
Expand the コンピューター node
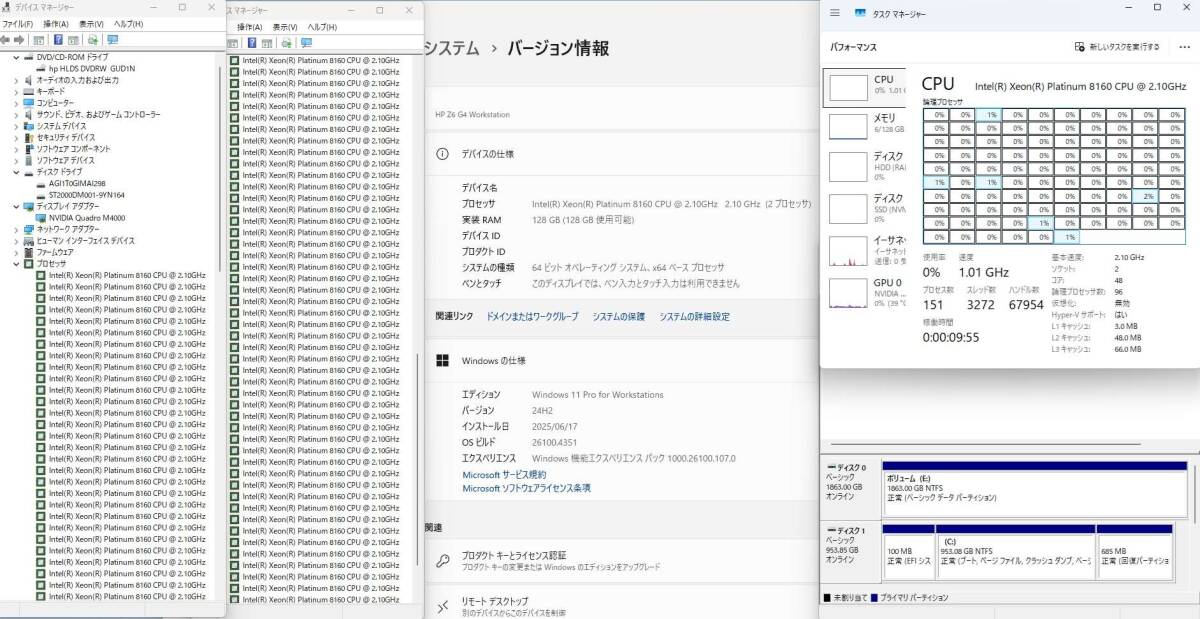tap(15, 103)
